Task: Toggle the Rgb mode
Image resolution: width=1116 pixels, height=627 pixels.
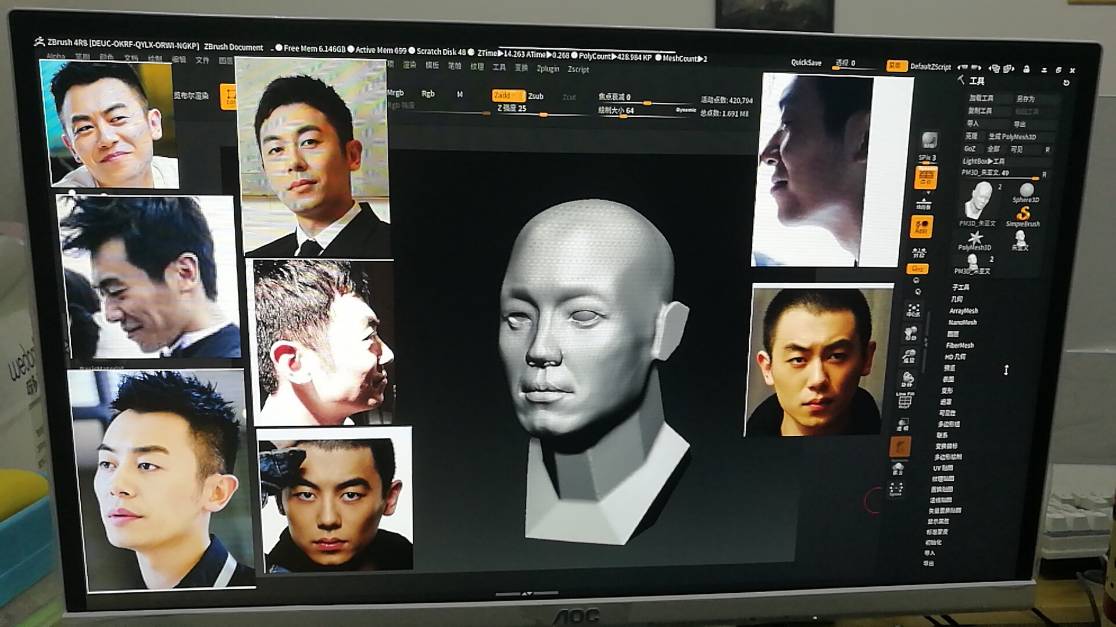Action: [x=428, y=93]
